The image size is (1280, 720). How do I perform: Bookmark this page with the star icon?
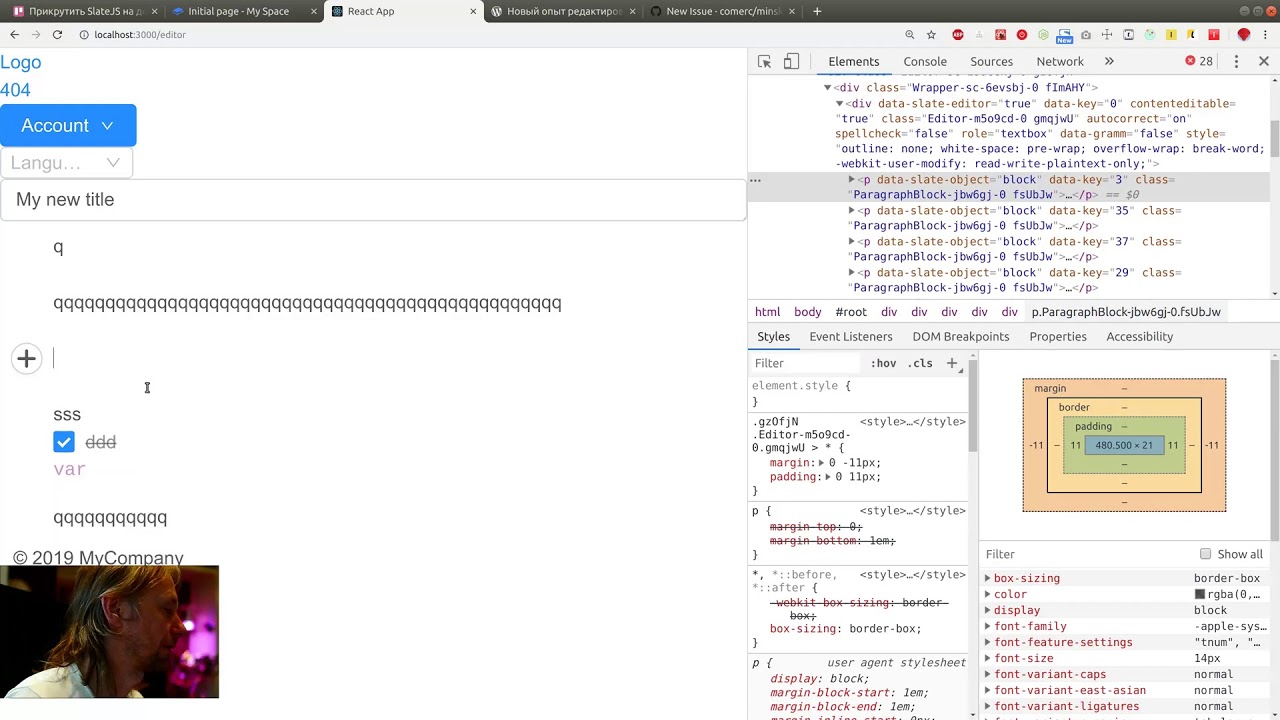(x=931, y=35)
